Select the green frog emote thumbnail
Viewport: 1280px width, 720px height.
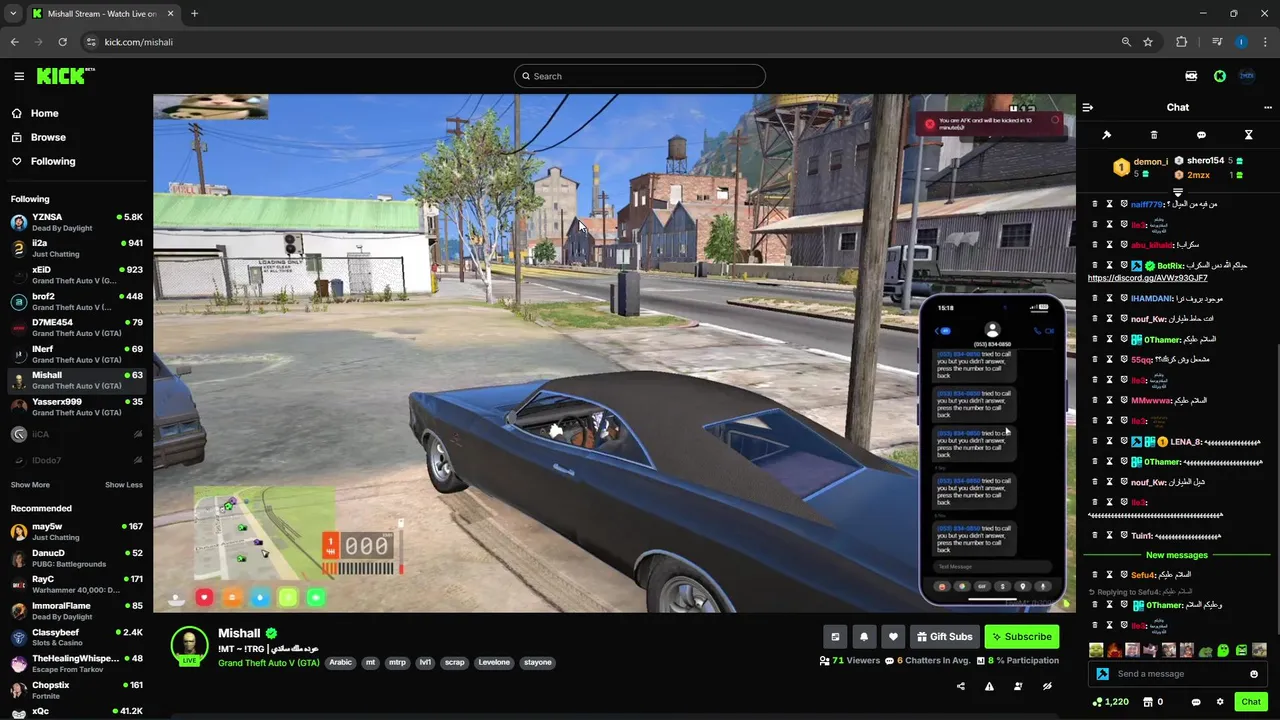pyautogui.click(x=1206, y=651)
